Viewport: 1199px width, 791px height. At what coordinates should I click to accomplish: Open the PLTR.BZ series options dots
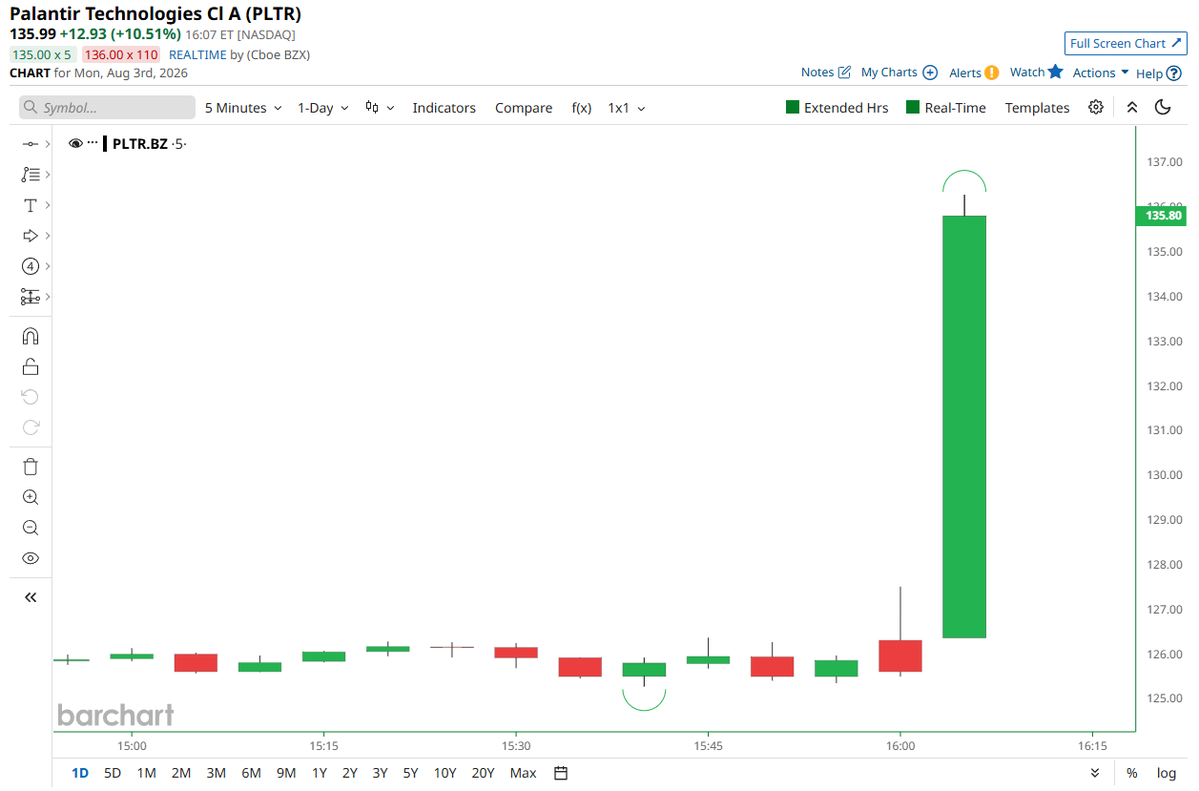[x=93, y=142]
